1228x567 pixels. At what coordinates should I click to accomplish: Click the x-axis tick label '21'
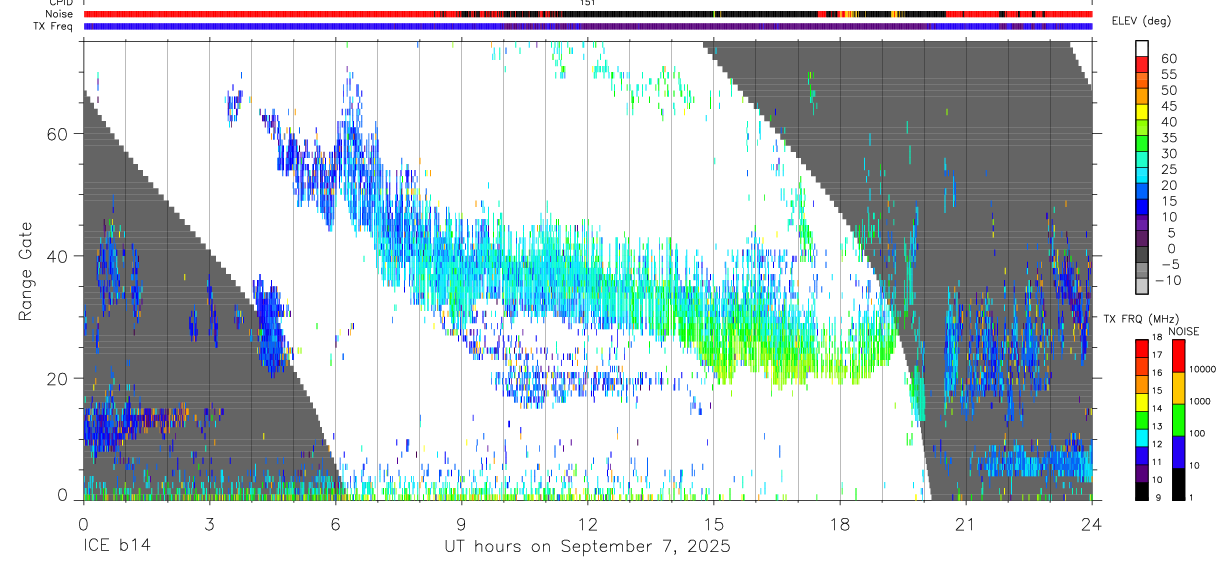point(966,523)
